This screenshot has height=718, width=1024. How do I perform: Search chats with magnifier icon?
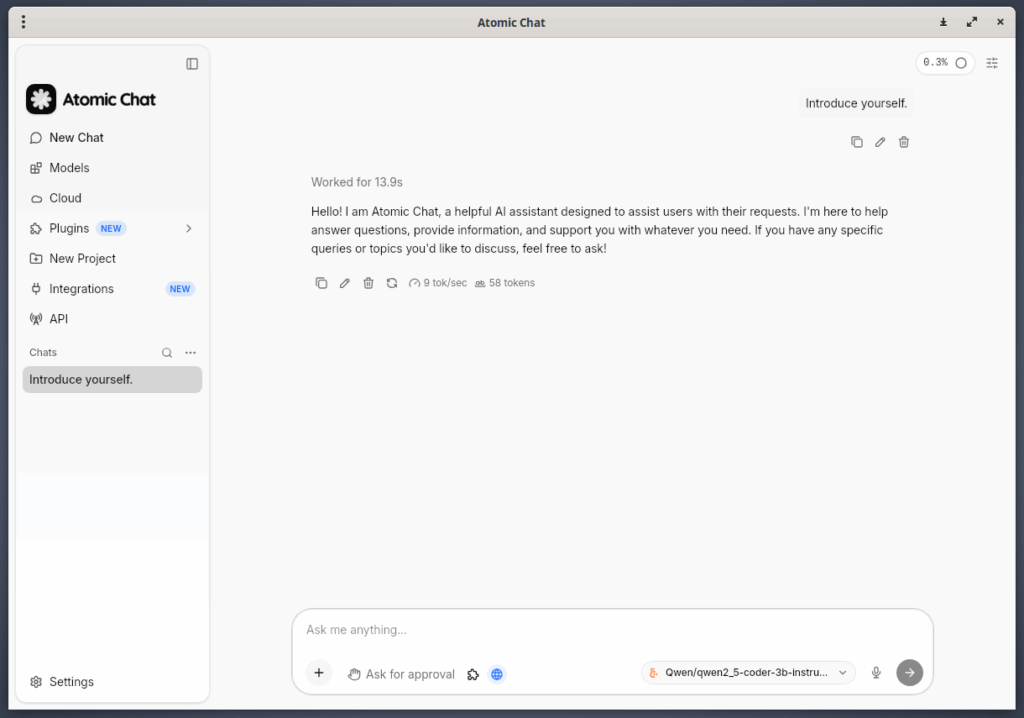point(167,353)
